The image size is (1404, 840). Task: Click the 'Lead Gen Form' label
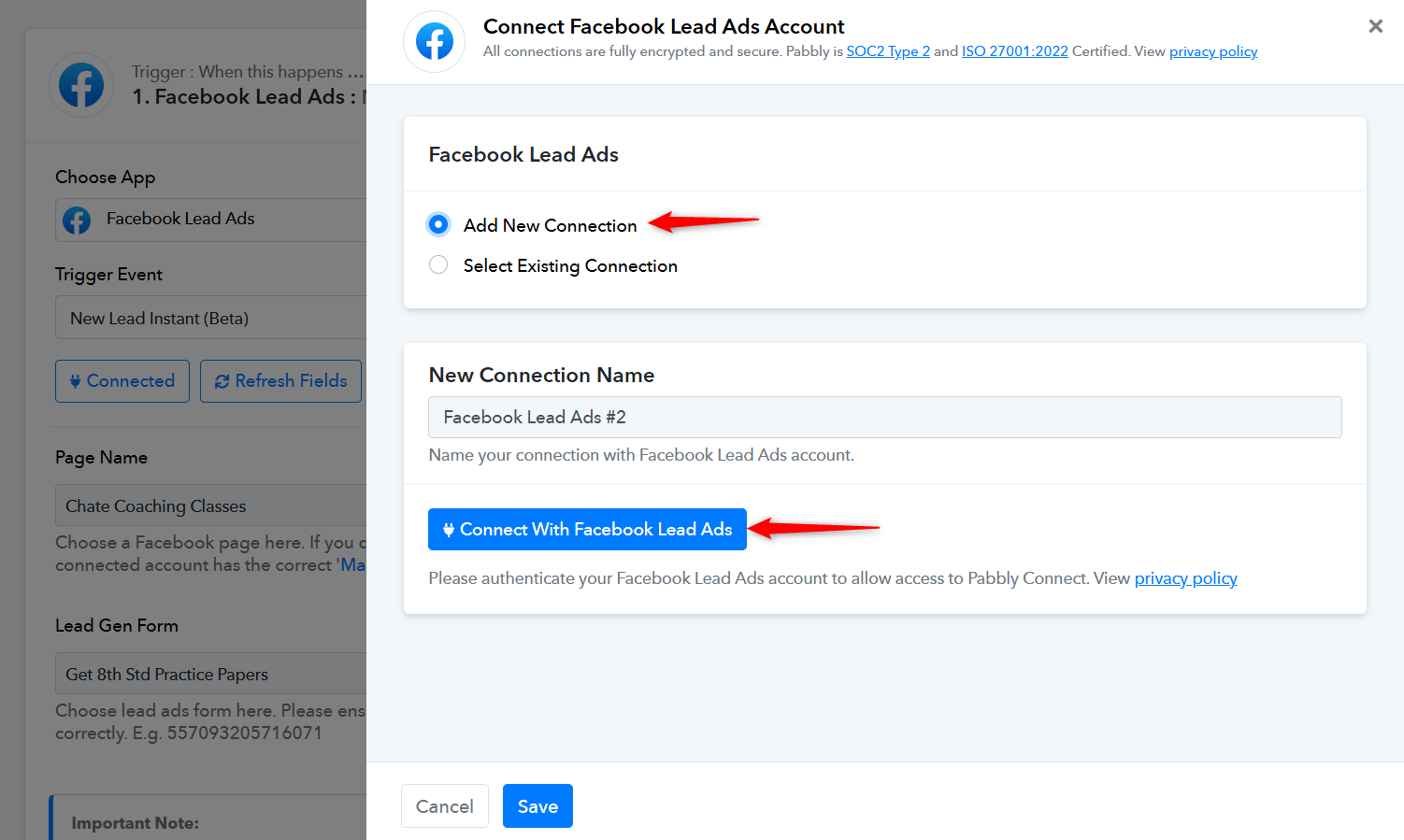pos(117,626)
